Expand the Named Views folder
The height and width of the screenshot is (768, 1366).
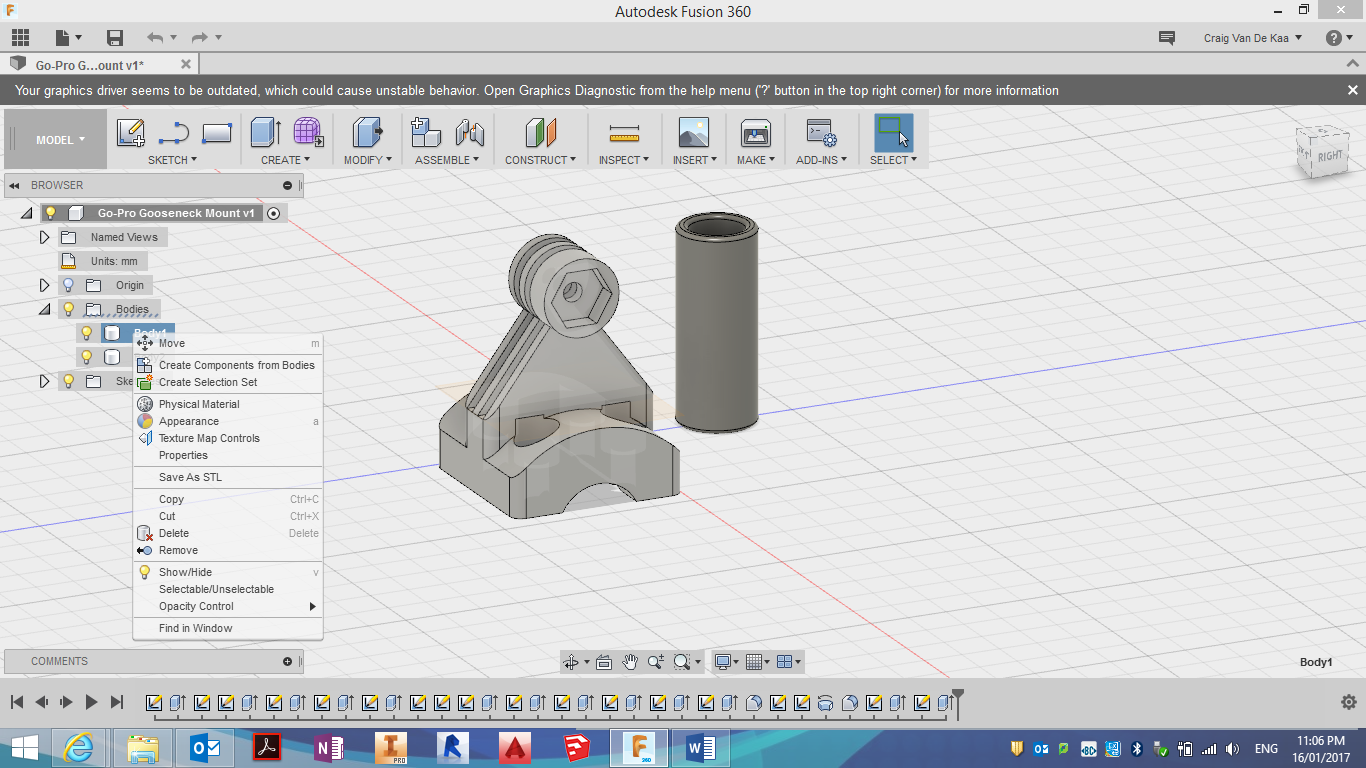(44, 237)
